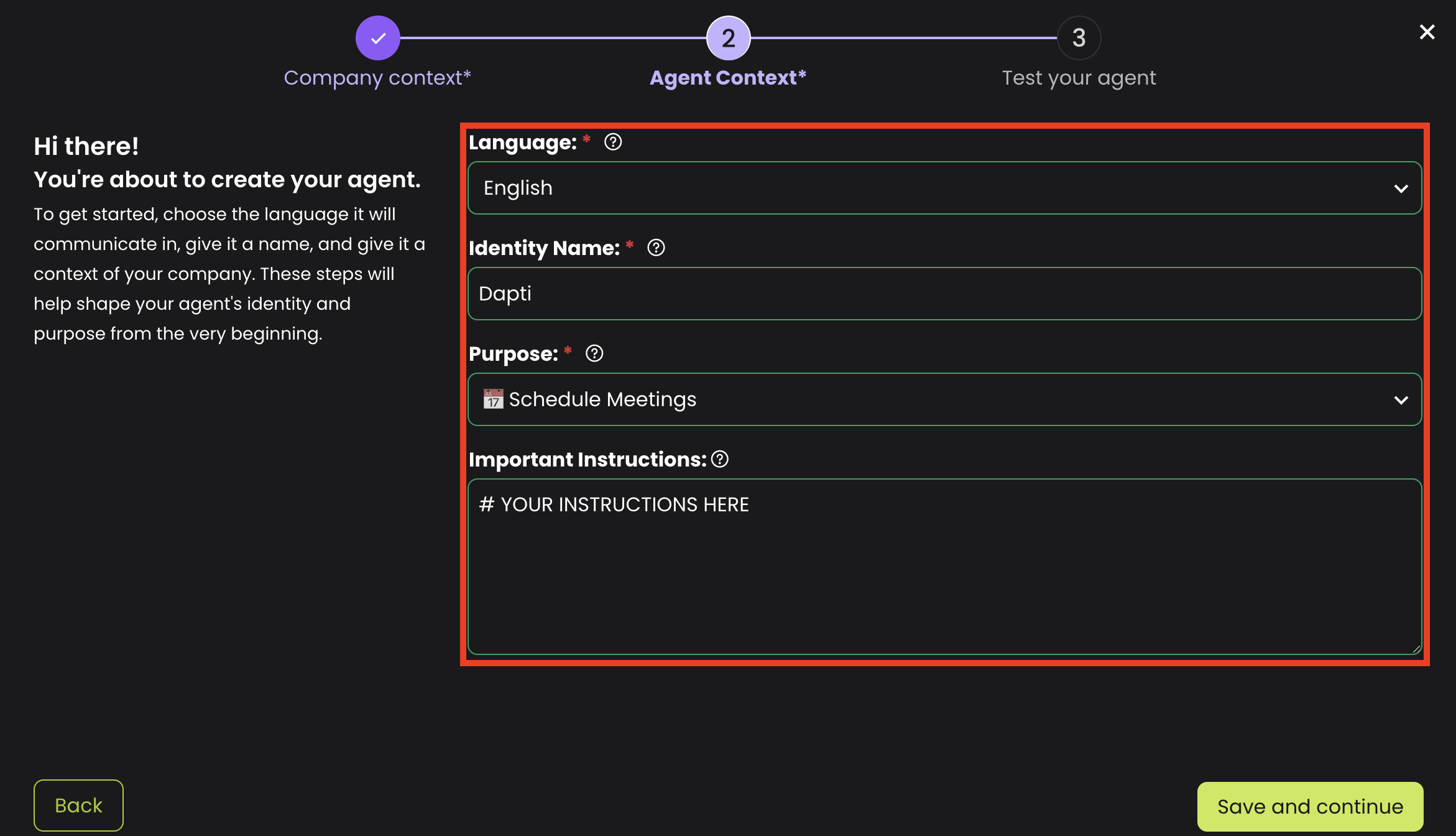Click the Language dropdown chevron arrow
Image resolution: width=1456 pixels, height=836 pixels.
click(1401, 188)
